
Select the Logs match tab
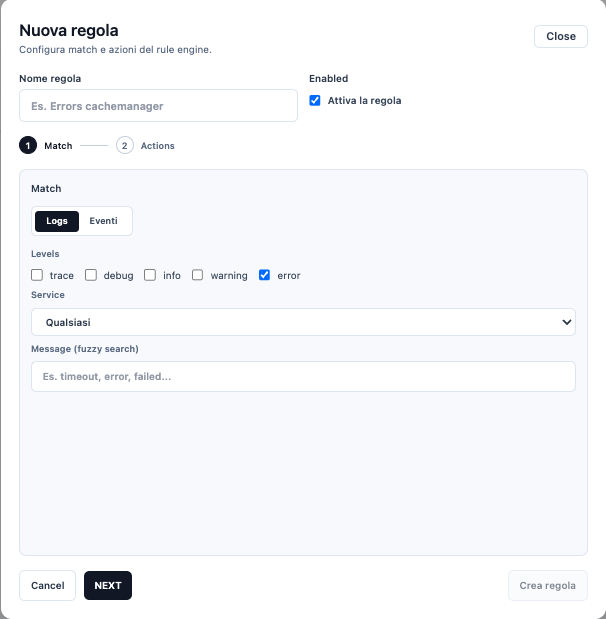[57, 220]
